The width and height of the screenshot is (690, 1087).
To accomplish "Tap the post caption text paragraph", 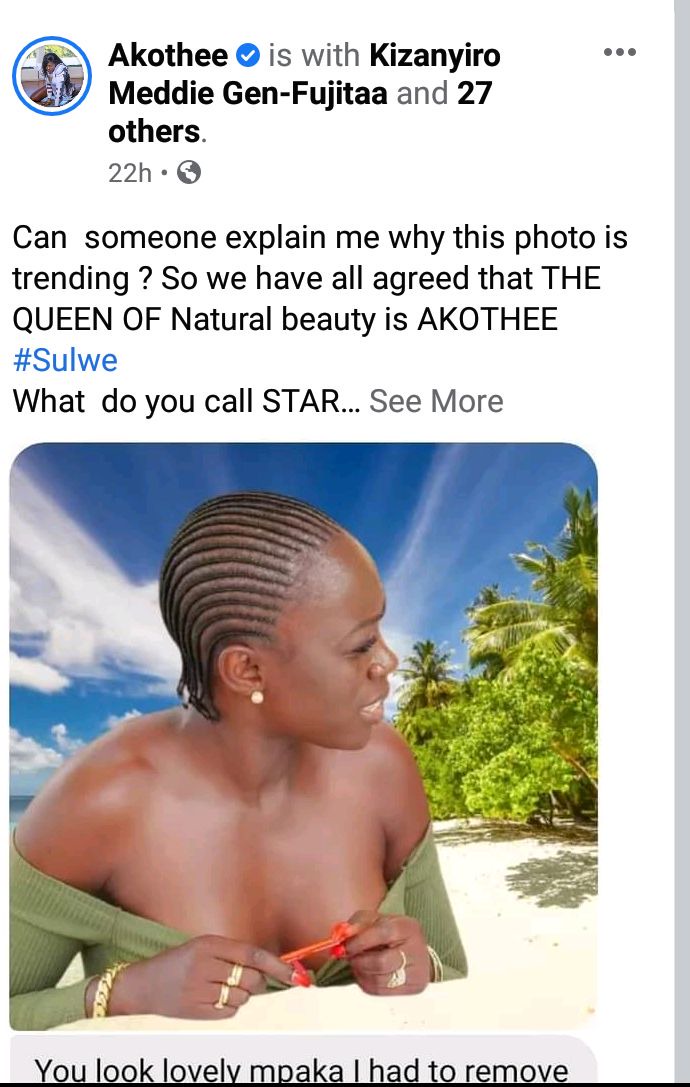I will tap(320, 319).
